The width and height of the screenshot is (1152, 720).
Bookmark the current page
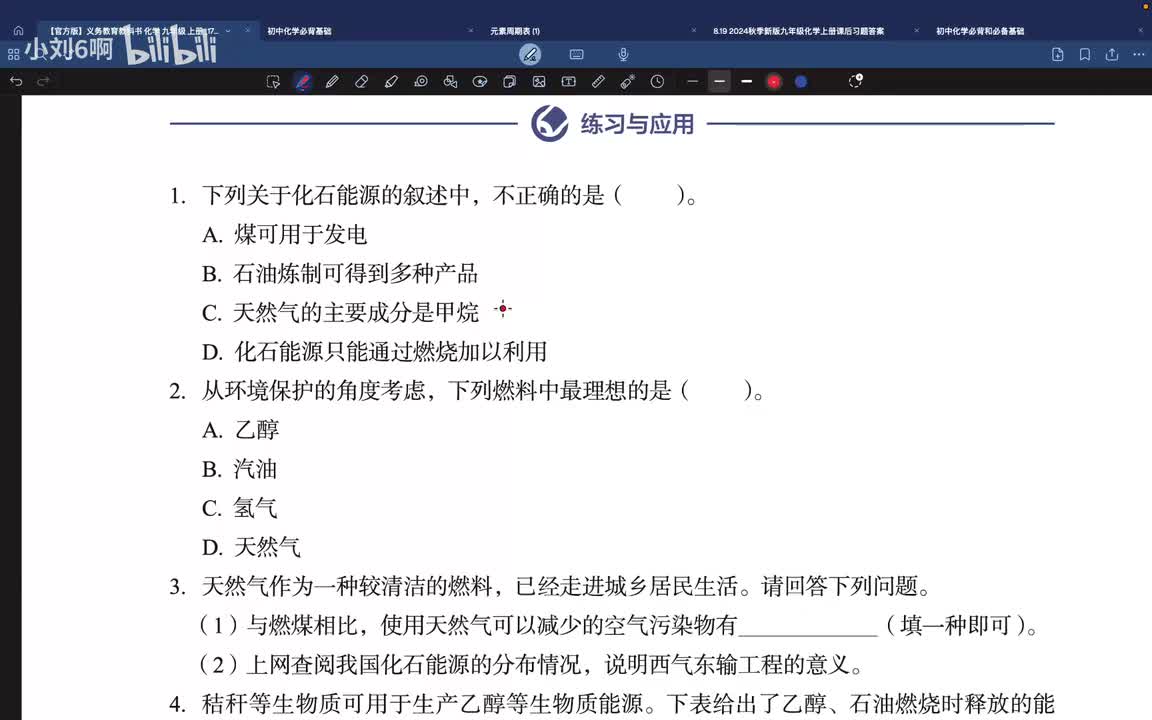pos(1085,54)
